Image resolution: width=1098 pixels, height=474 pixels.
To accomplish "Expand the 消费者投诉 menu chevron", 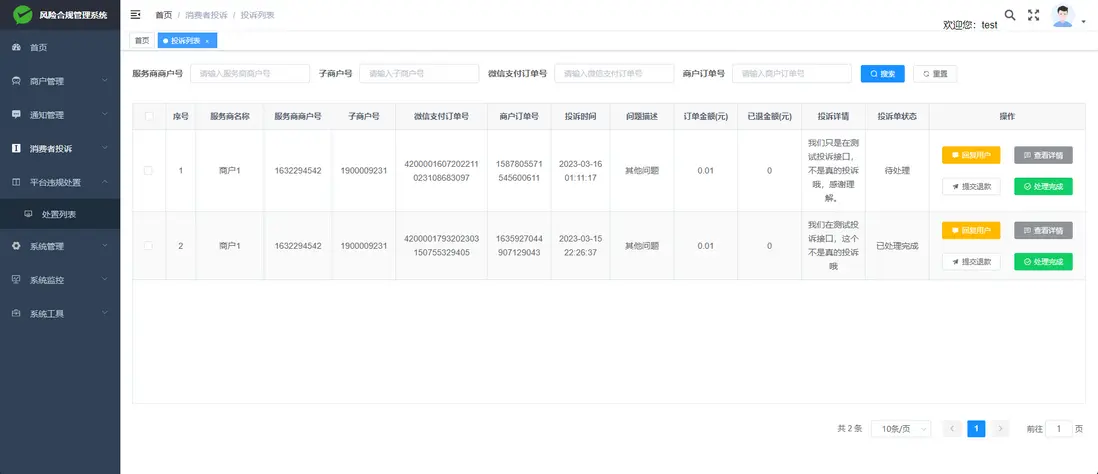I will [104, 148].
